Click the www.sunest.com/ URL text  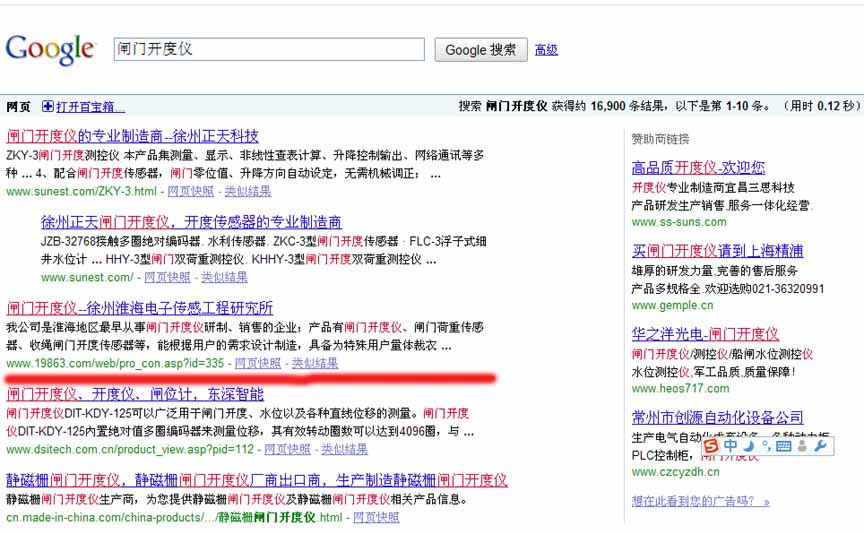click(87, 277)
